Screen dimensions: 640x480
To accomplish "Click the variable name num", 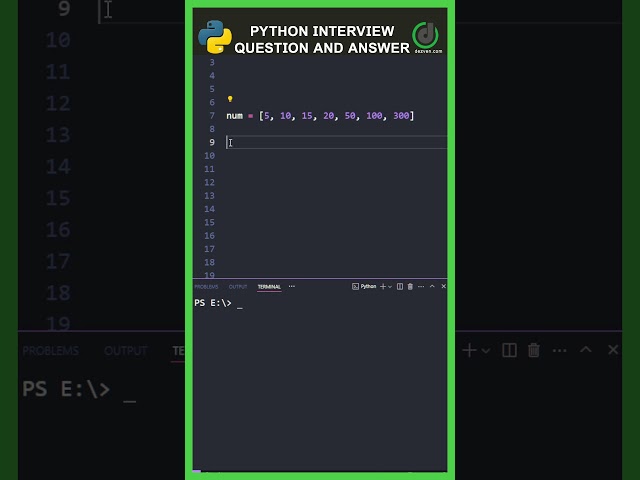I will pos(234,116).
